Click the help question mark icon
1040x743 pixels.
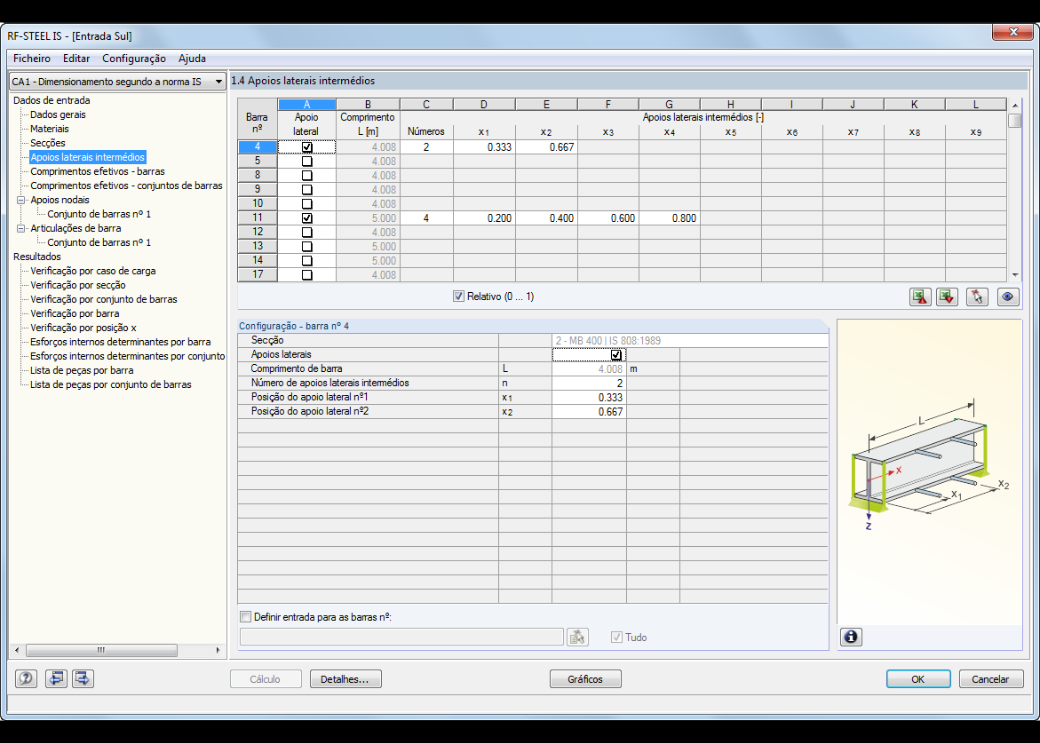(x=26, y=679)
